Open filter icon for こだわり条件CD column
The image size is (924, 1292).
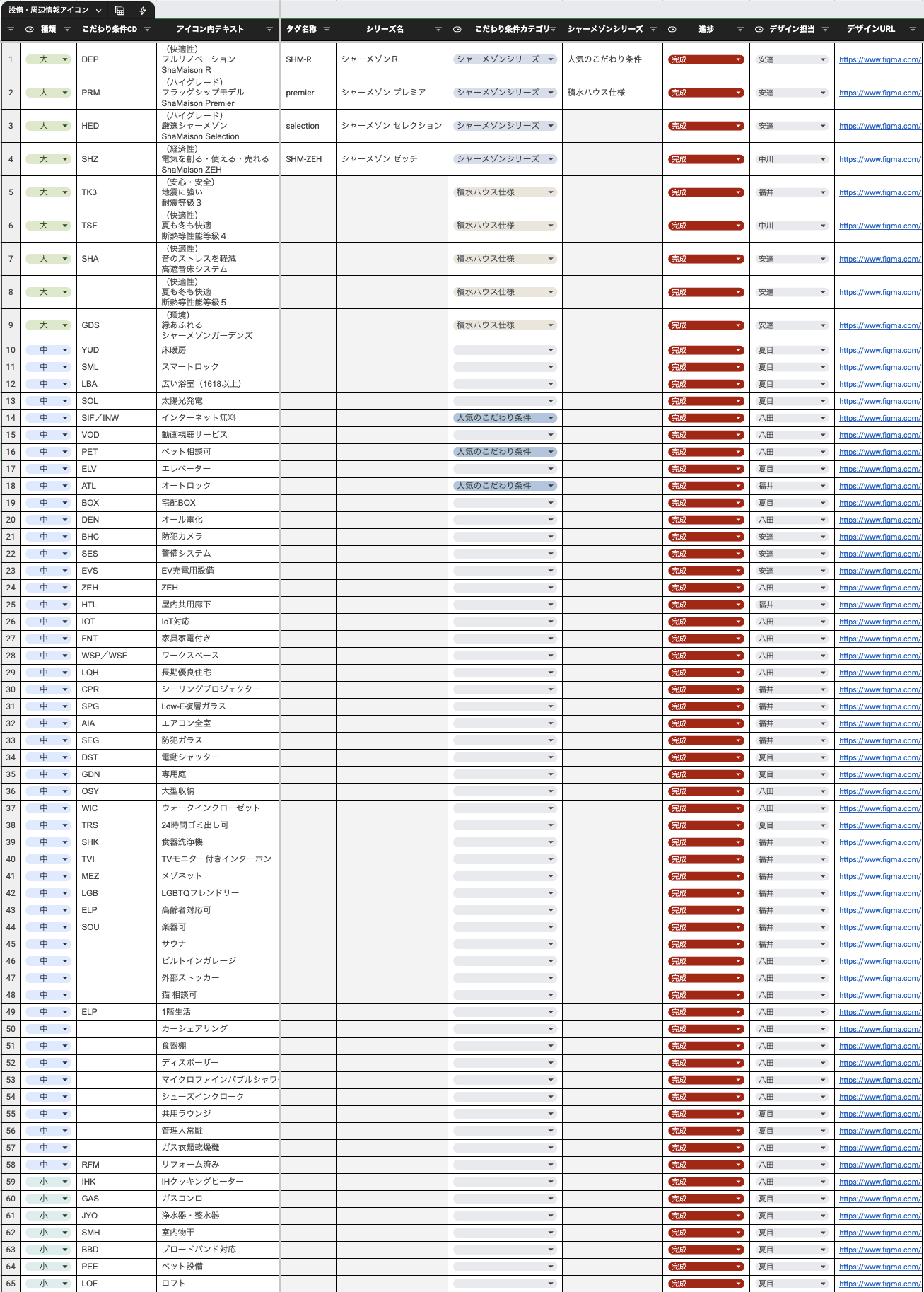tap(147, 29)
